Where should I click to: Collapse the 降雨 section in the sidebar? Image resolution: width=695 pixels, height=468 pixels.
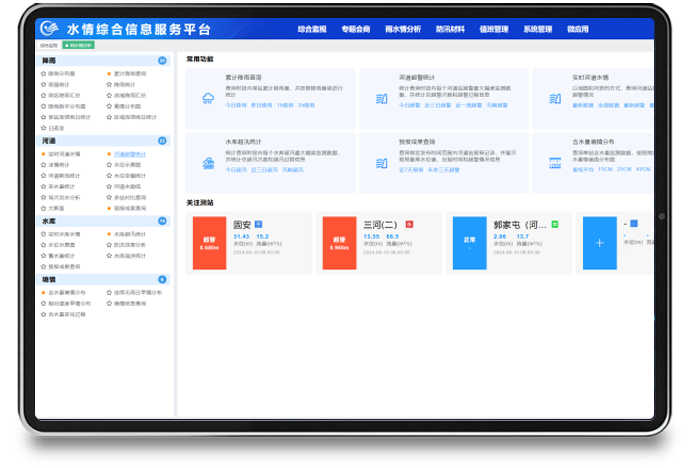tap(102, 62)
